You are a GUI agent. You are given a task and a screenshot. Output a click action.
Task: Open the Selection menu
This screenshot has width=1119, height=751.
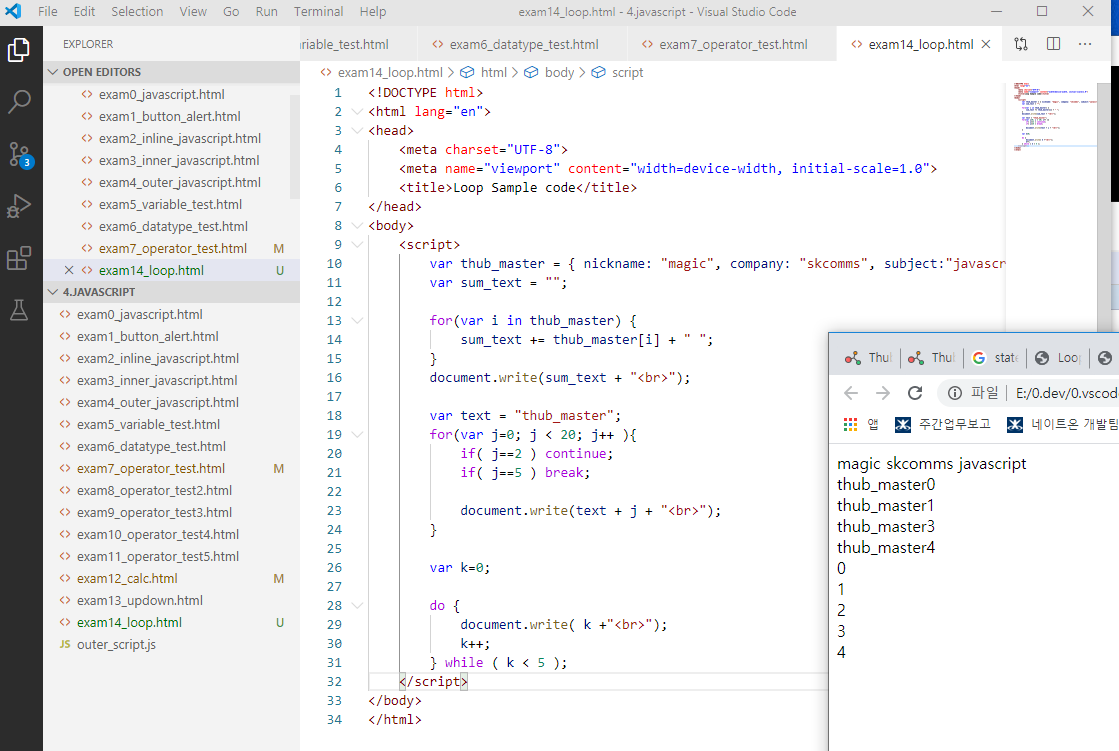coord(137,11)
